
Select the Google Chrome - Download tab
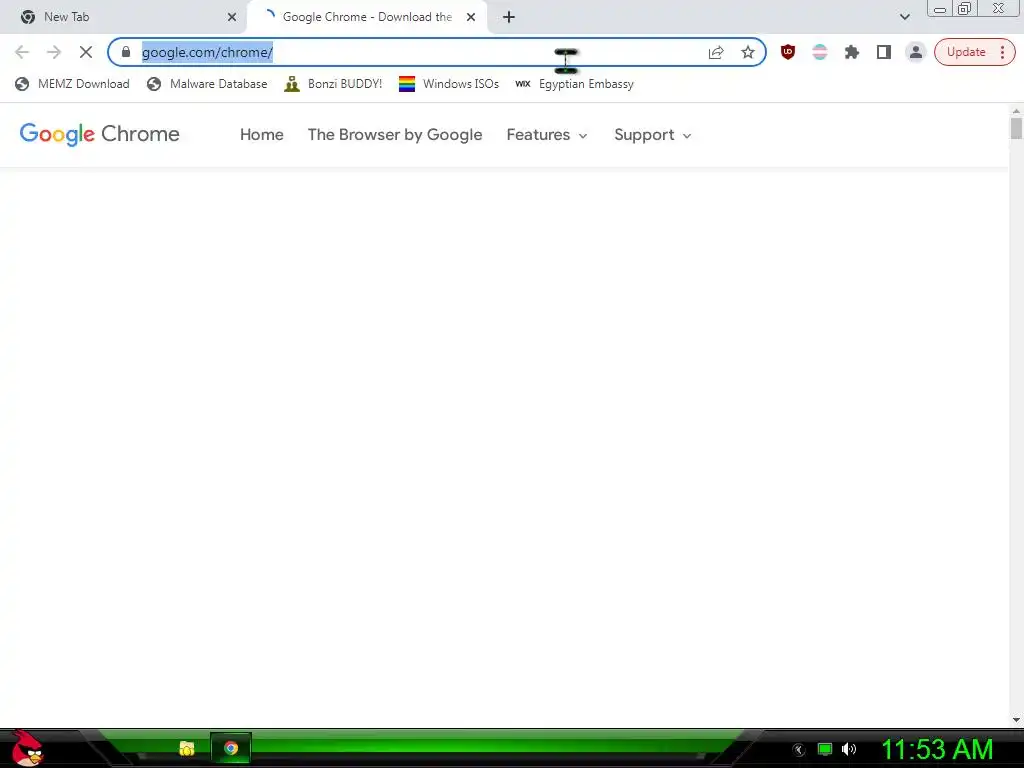[366, 17]
